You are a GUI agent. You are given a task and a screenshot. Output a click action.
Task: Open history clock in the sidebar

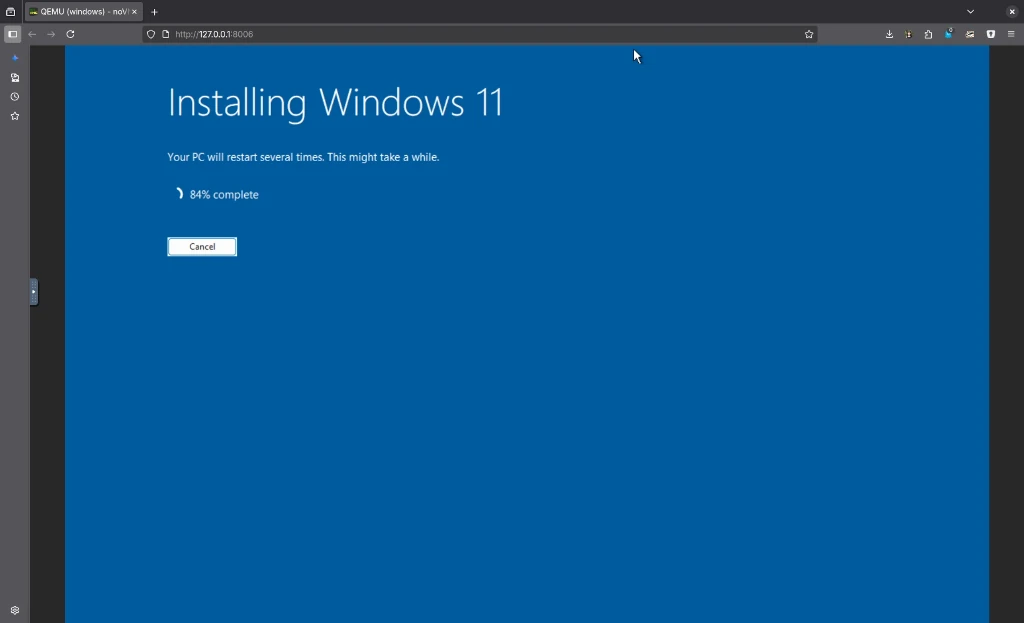[15, 97]
